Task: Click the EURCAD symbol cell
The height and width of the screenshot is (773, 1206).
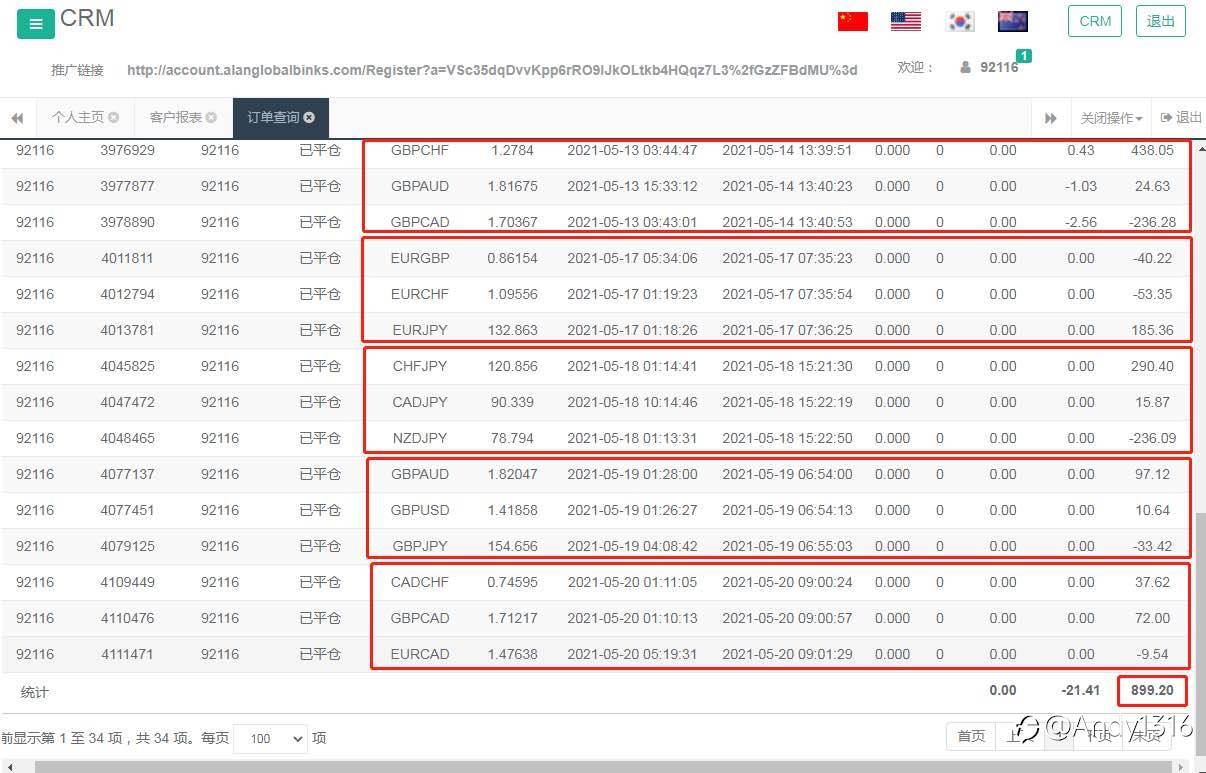Action: coord(420,655)
